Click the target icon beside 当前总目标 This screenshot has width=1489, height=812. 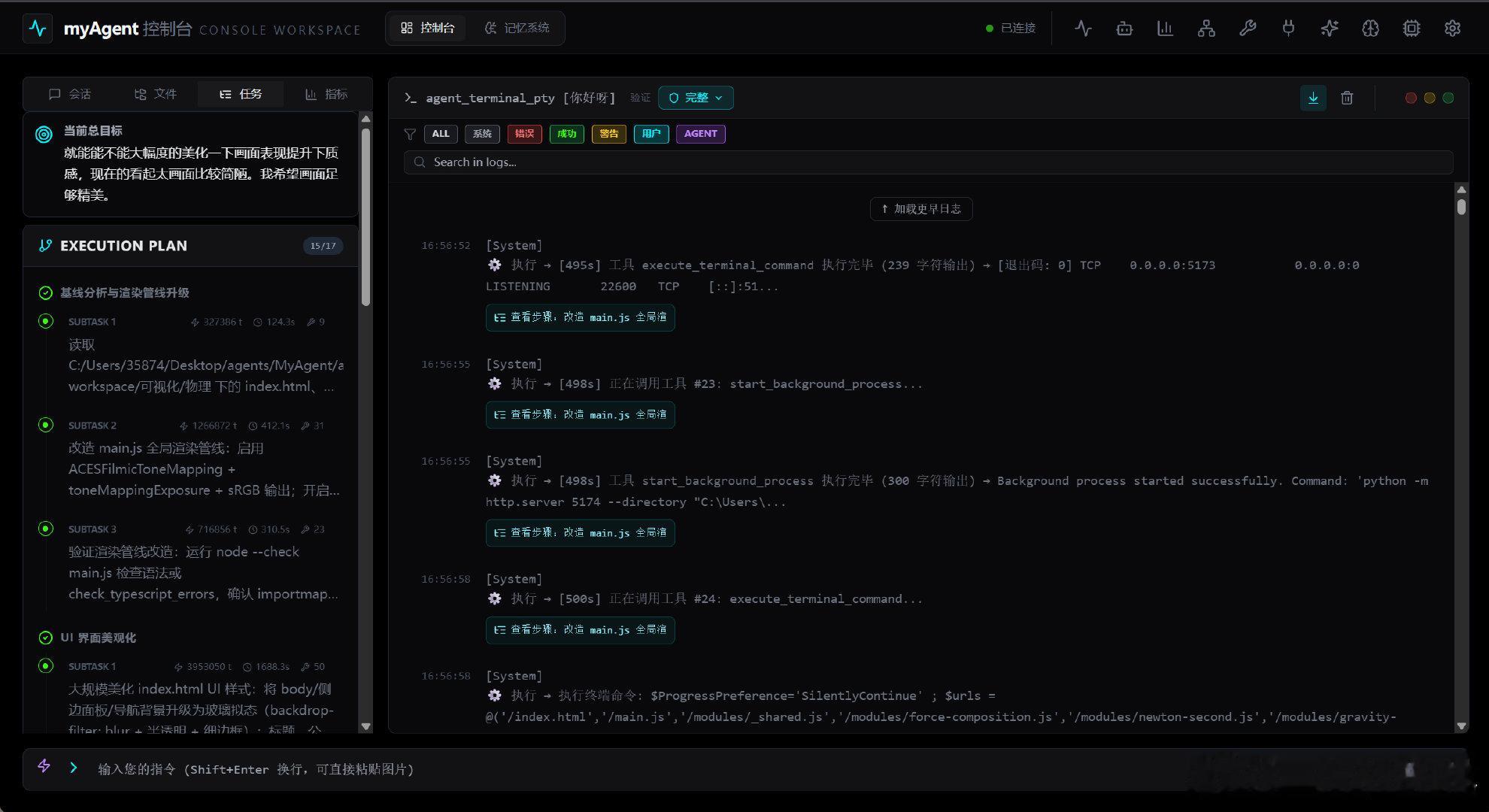pyautogui.click(x=44, y=135)
